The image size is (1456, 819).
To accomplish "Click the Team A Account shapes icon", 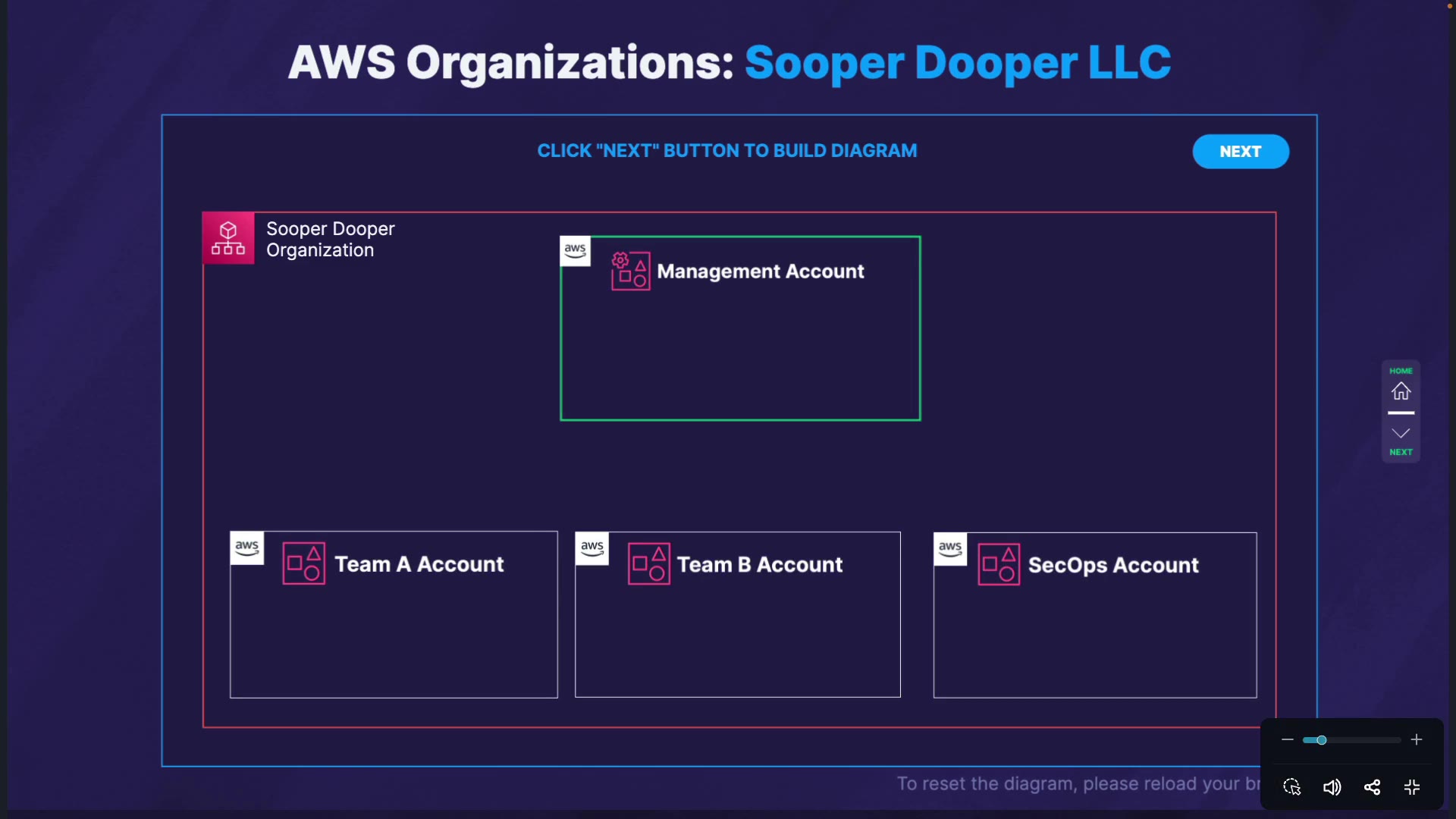I will (304, 563).
